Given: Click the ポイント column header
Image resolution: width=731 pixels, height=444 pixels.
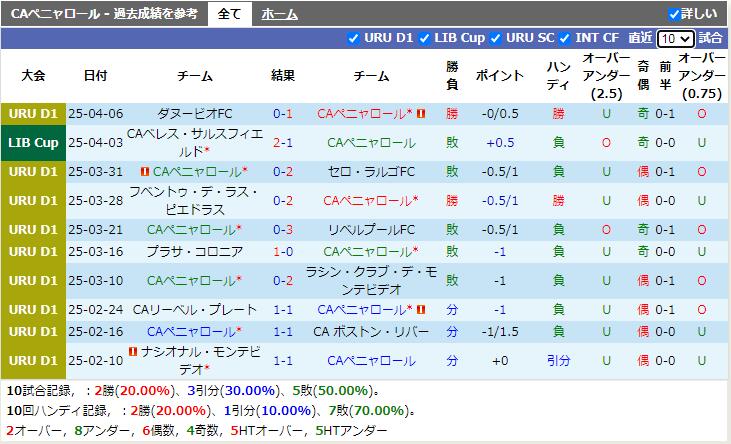Looking at the screenshot, I should [x=500, y=76].
